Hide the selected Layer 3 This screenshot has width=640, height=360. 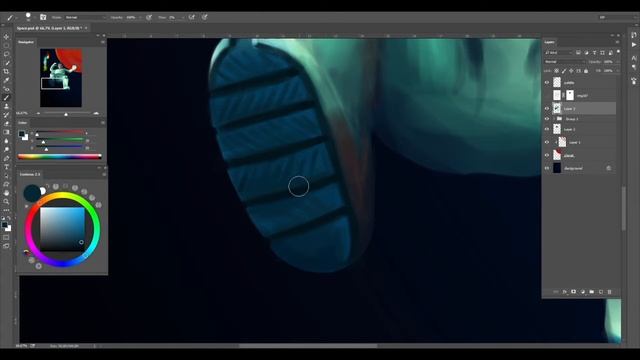[x=547, y=109]
